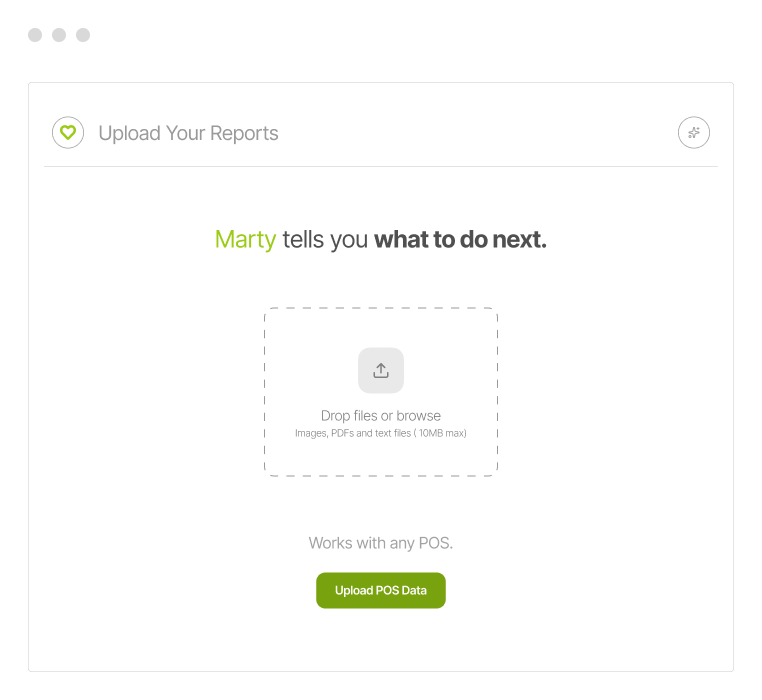Click the "tells you" headline words
Screen dimensions: 762x700
325,240
